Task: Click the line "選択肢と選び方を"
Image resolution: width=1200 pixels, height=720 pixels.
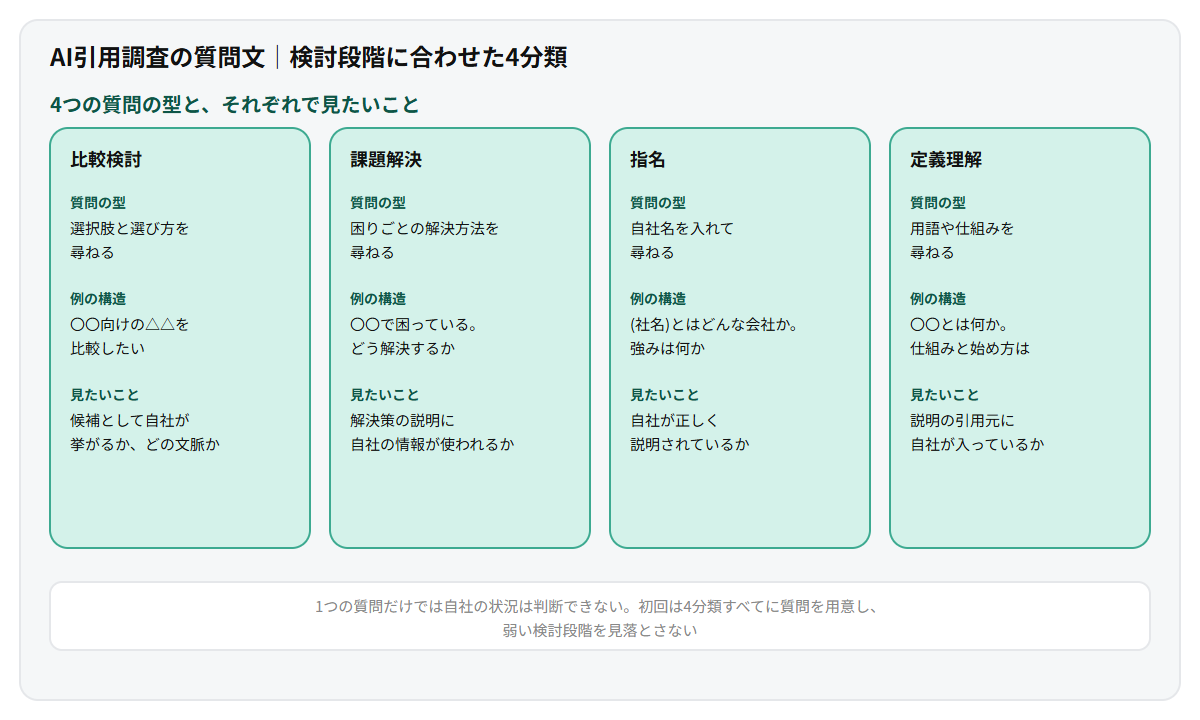Action: [130, 228]
